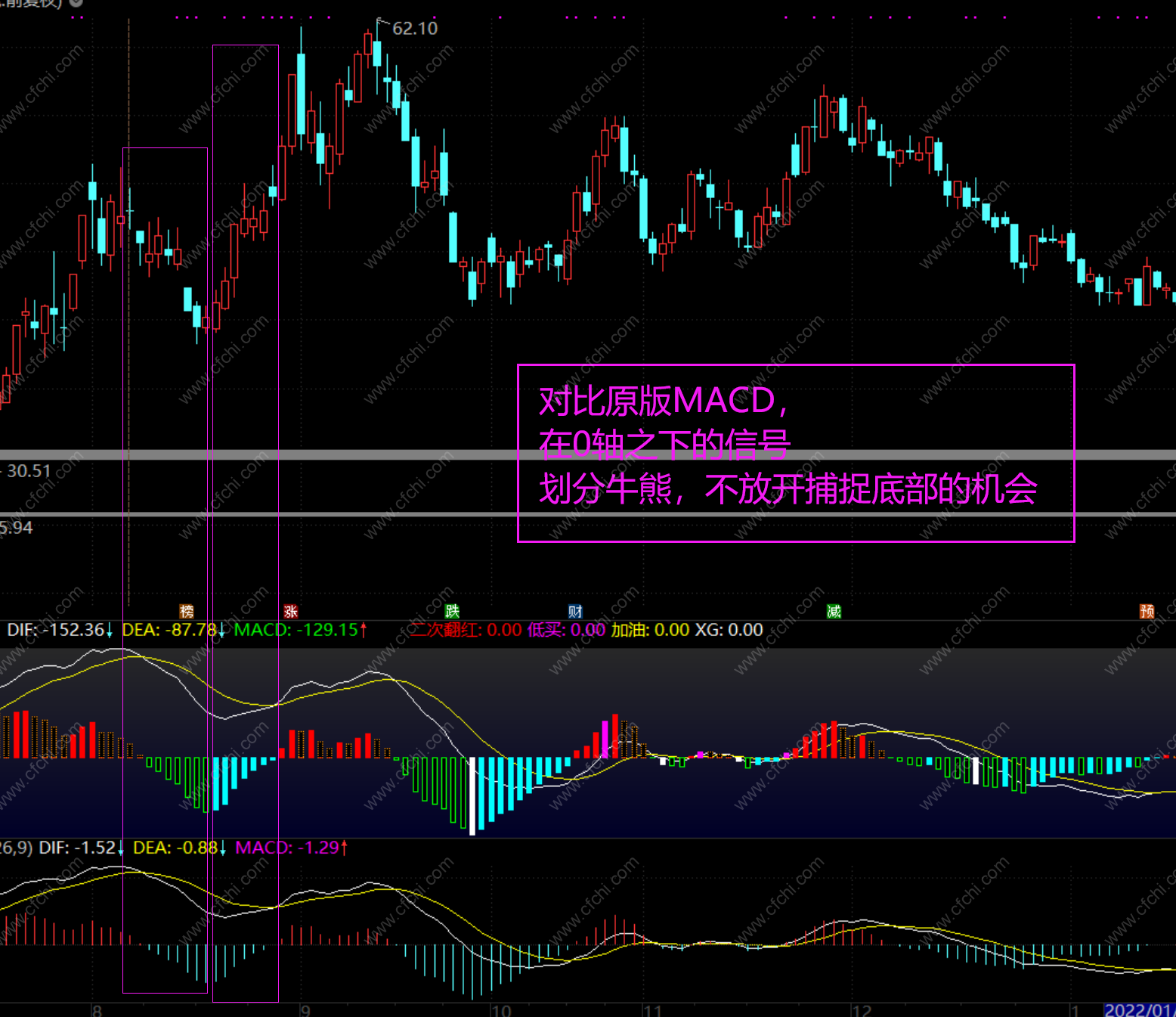Screen dimensions: 1176x1017
Task: Click the month 10 date axis label
Action: (501, 1010)
